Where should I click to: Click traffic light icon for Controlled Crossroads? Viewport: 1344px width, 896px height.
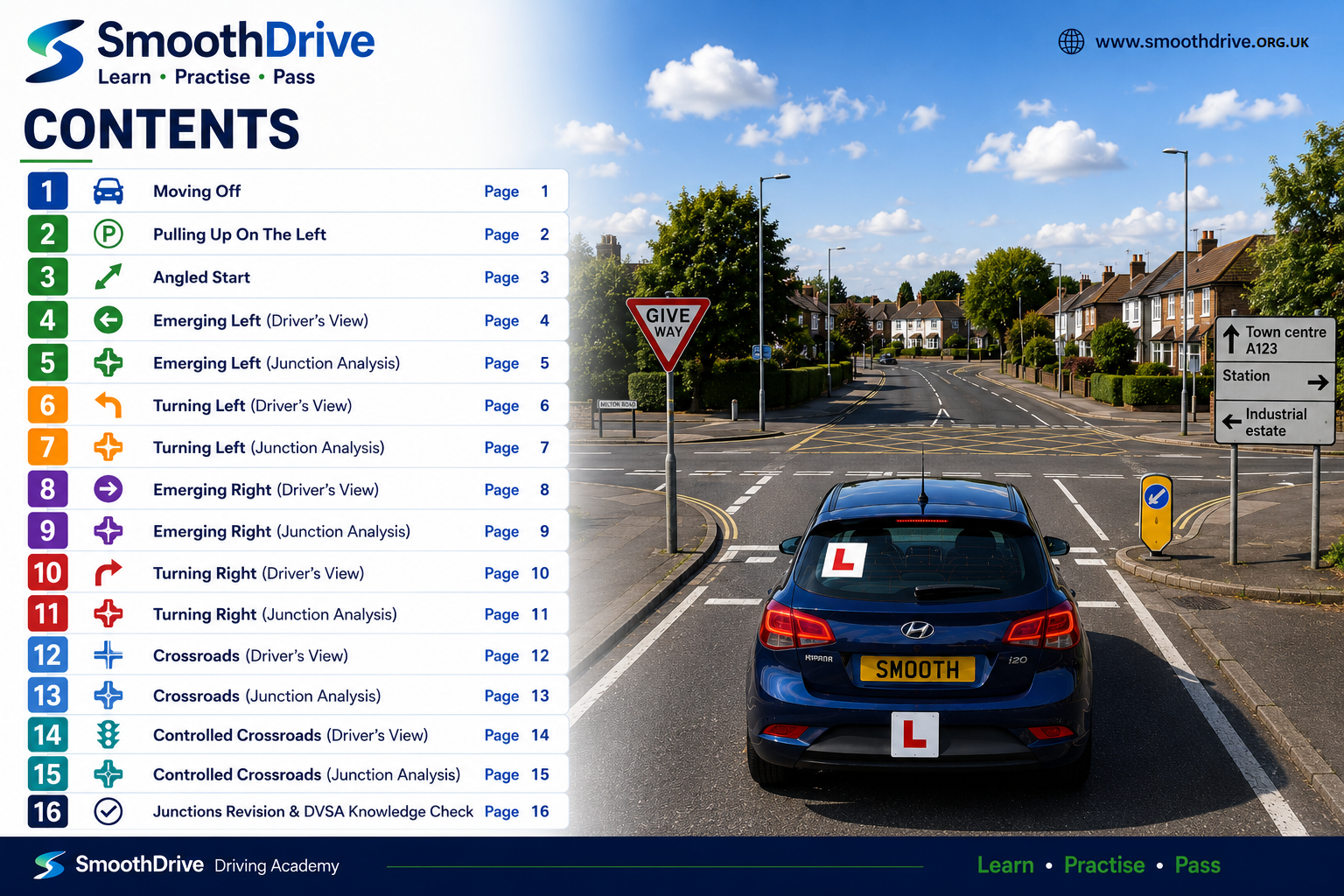(108, 735)
